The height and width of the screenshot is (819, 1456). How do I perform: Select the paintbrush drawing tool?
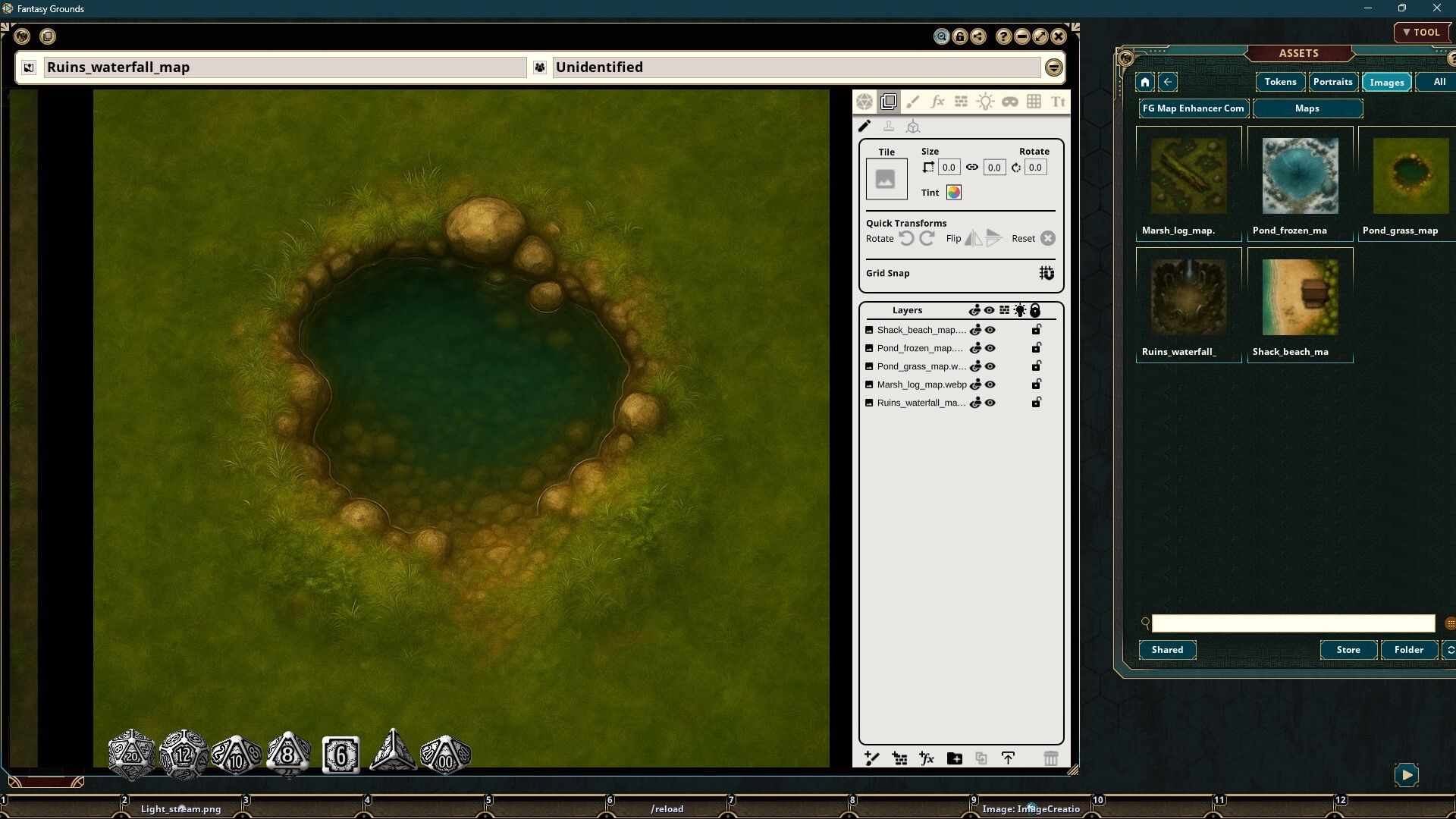coord(914,101)
